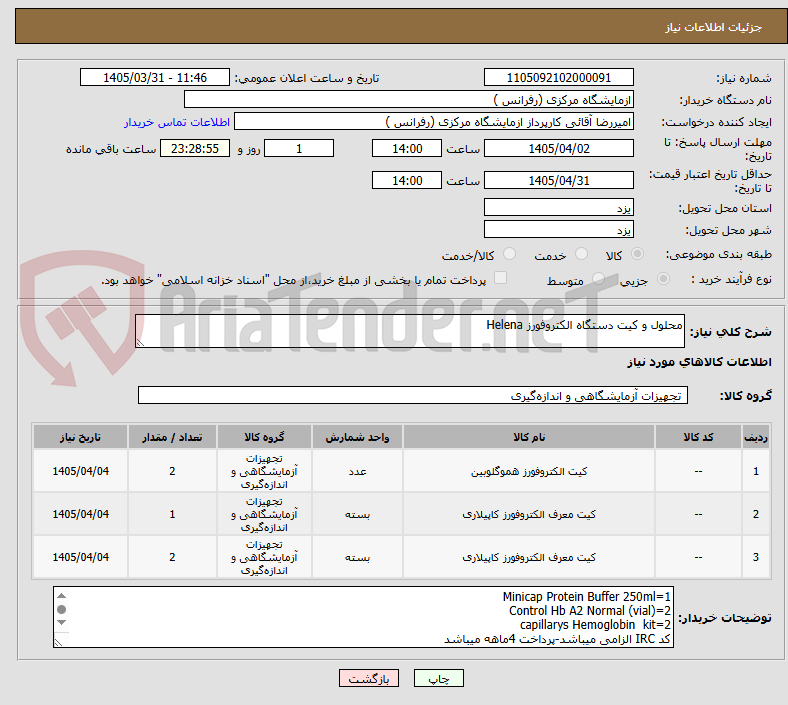Click the response deadline date 1405/04/02
Screen dimensions: 788x705
point(558,149)
